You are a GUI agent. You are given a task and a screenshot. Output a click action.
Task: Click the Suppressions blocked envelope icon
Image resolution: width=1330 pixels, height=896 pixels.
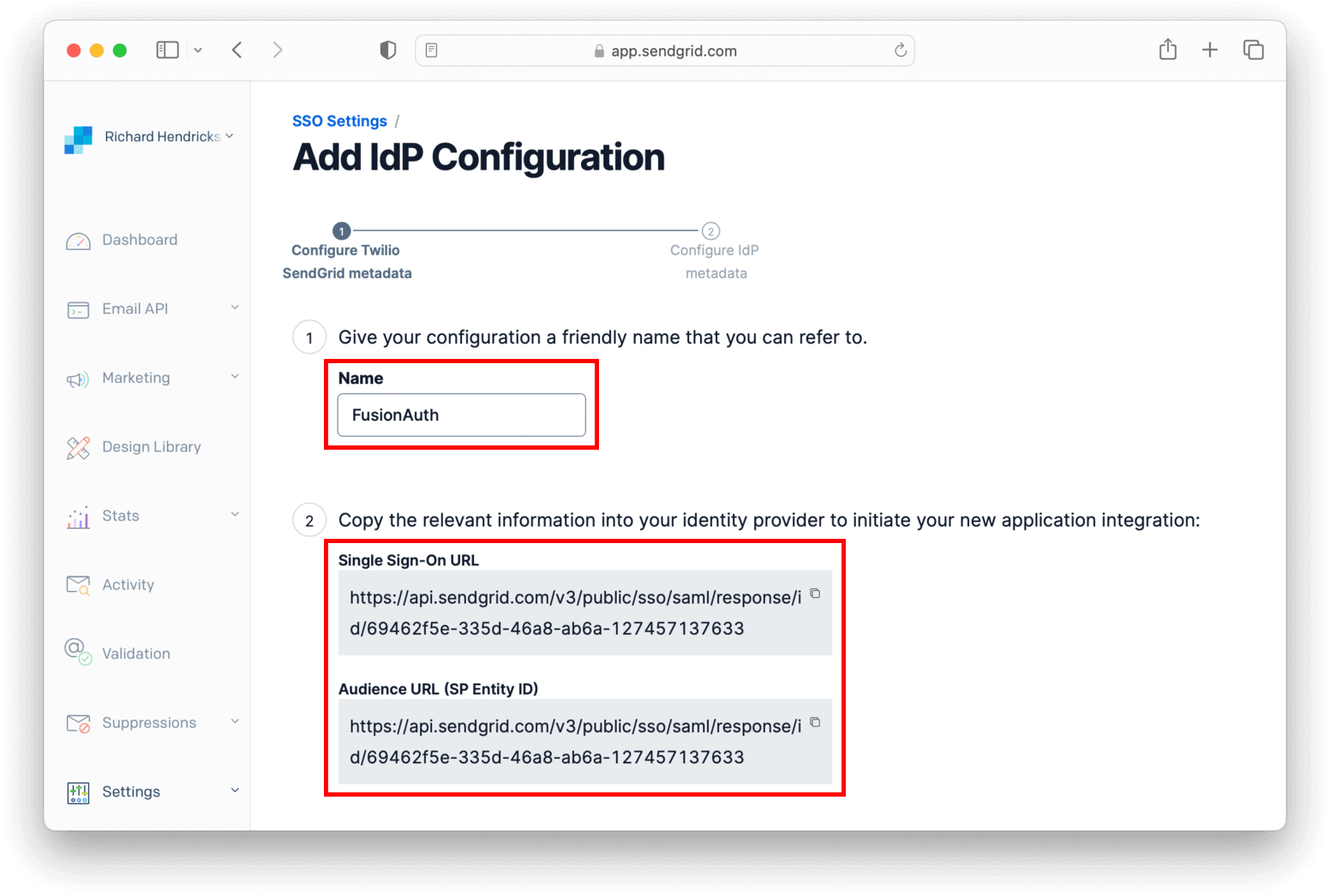pyautogui.click(x=78, y=724)
